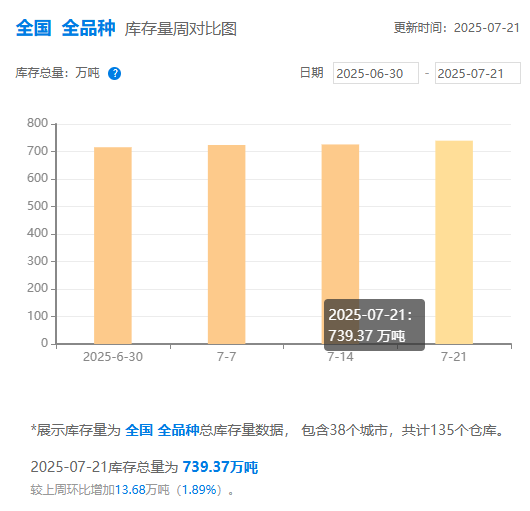Click the 全品种 link in footnote text
Image resolution: width=530 pixels, height=511 pixels.
coord(178,431)
